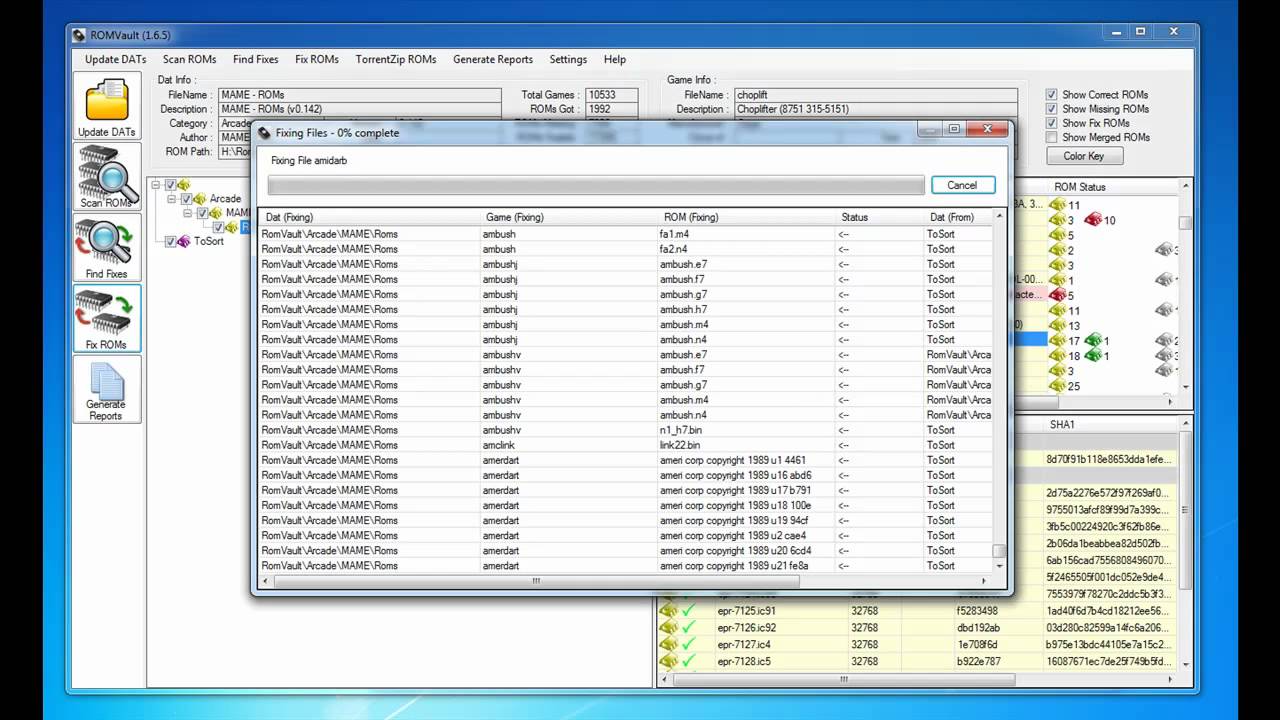1280x720 pixels.
Task: Click the ROMVault app icon in title bar
Action: pos(79,35)
